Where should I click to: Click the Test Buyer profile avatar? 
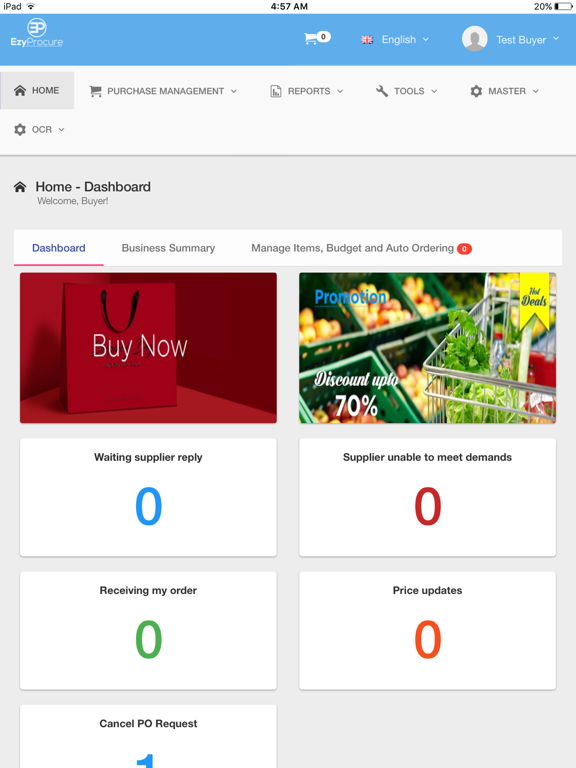click(x=474, y=39)
